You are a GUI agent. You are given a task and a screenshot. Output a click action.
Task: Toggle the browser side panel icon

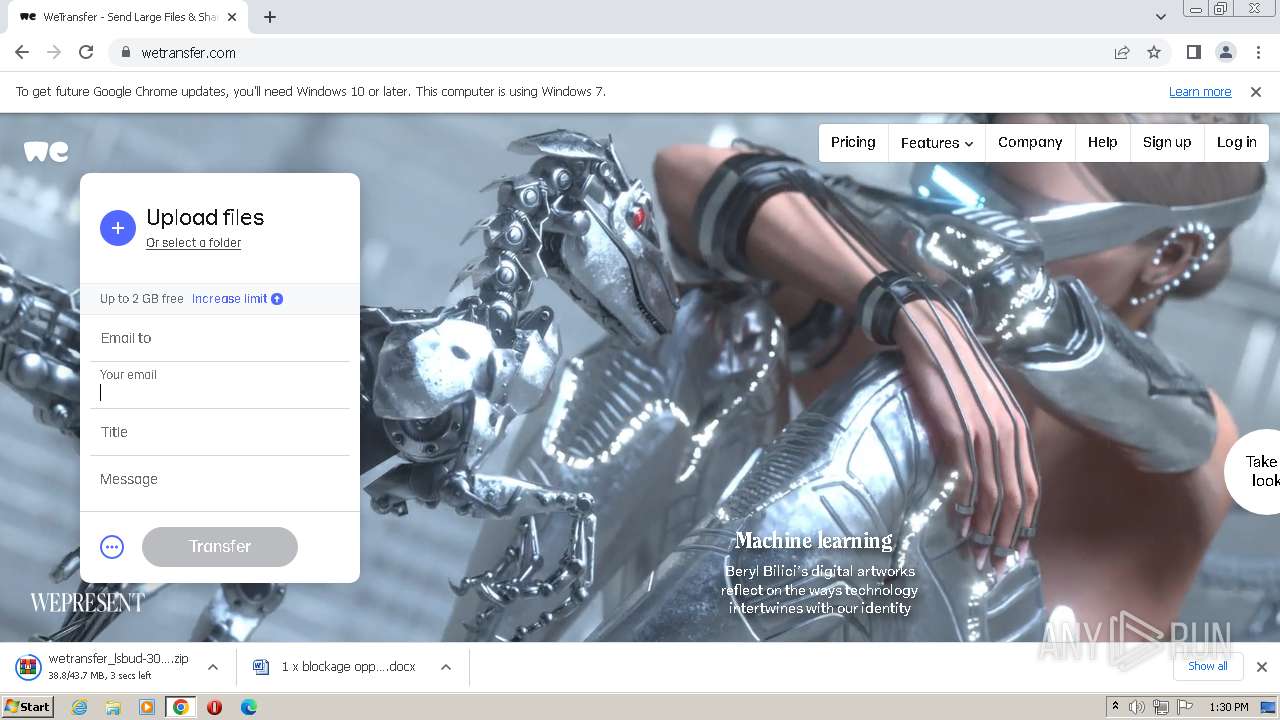[x=1194, y=53]
